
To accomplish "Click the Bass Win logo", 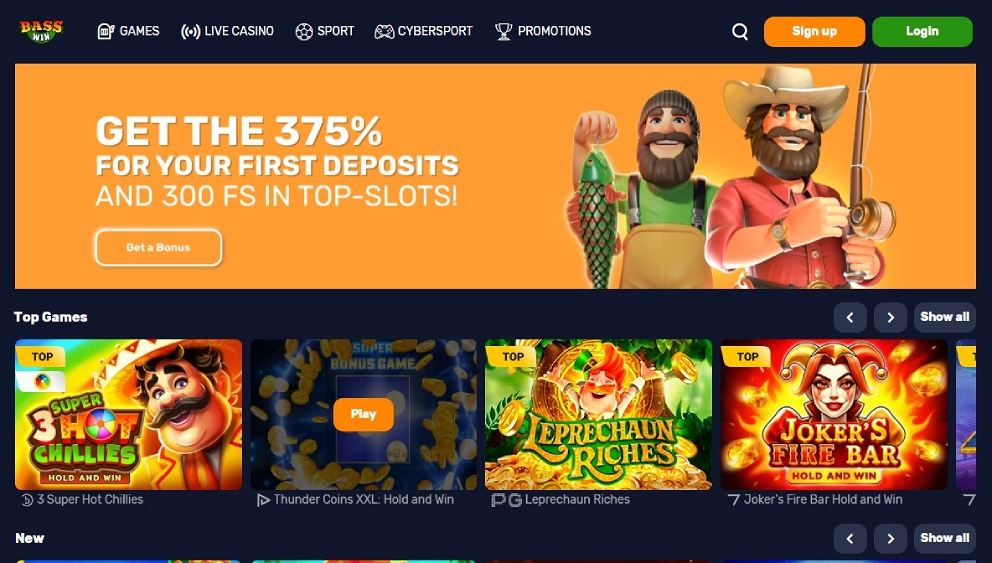I will pyautogui.click(x=41, y=31).
